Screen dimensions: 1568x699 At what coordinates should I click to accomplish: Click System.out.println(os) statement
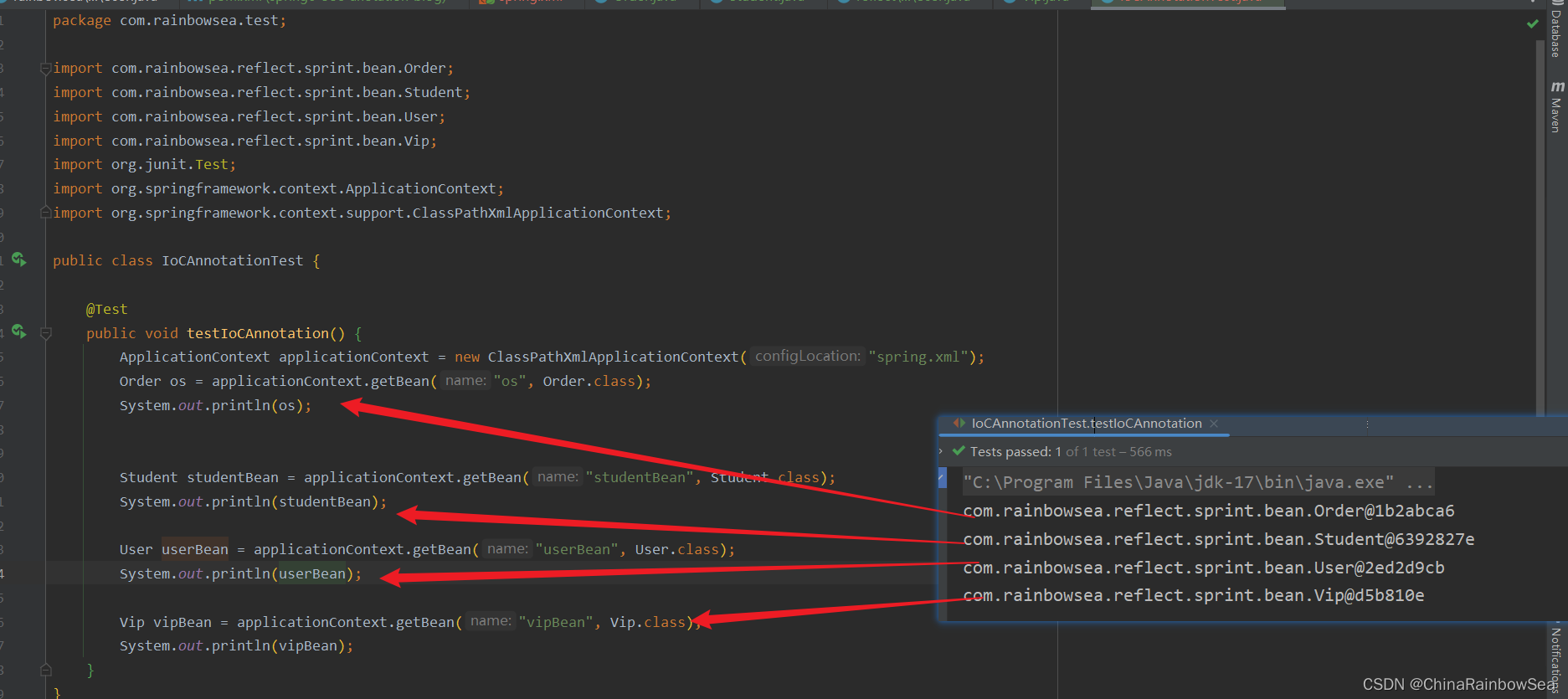pos(215,405)
